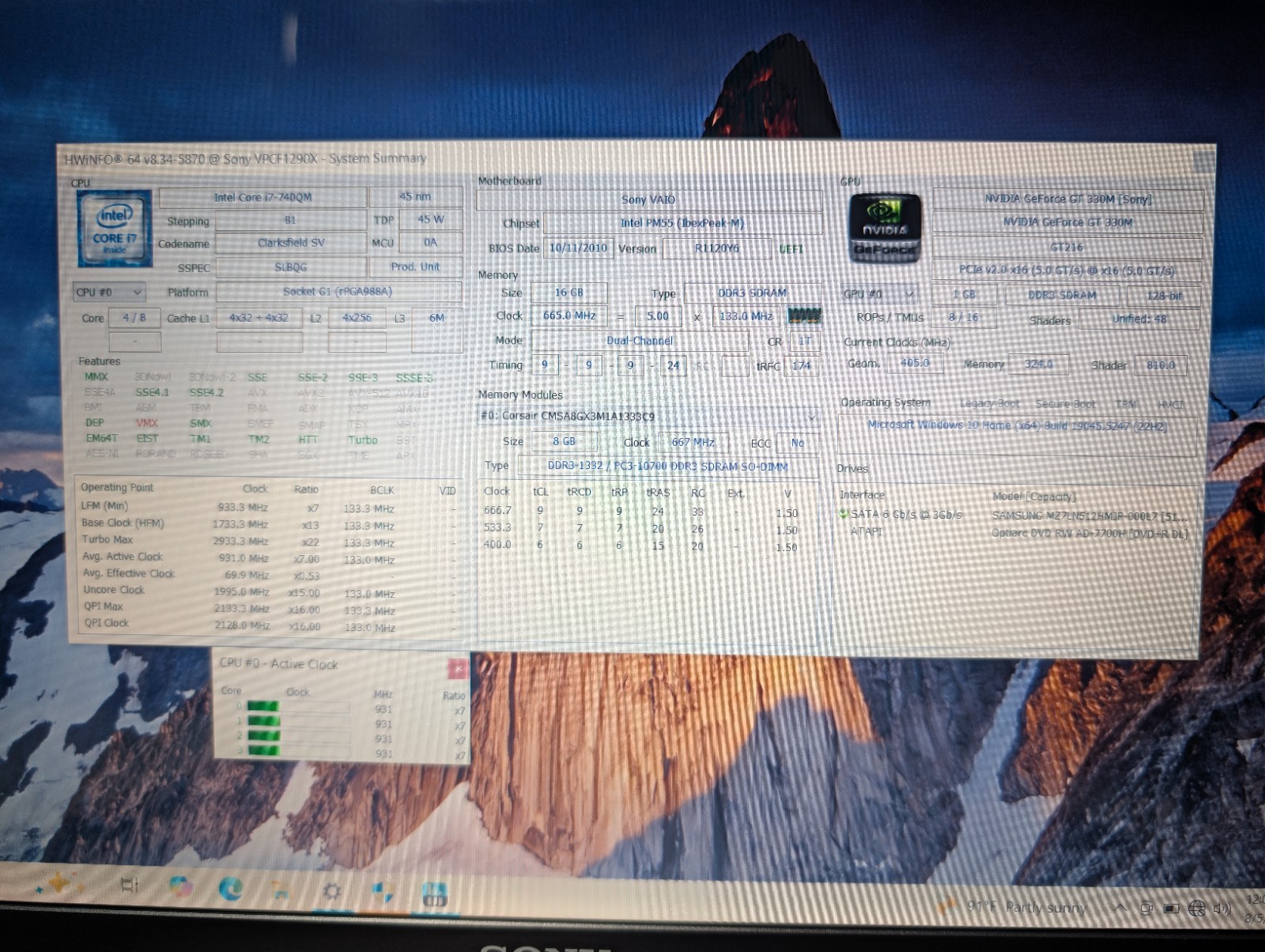1265x952 pixels.
Task: Click the tRFC 174 timing value
Action: coord(802,366)
